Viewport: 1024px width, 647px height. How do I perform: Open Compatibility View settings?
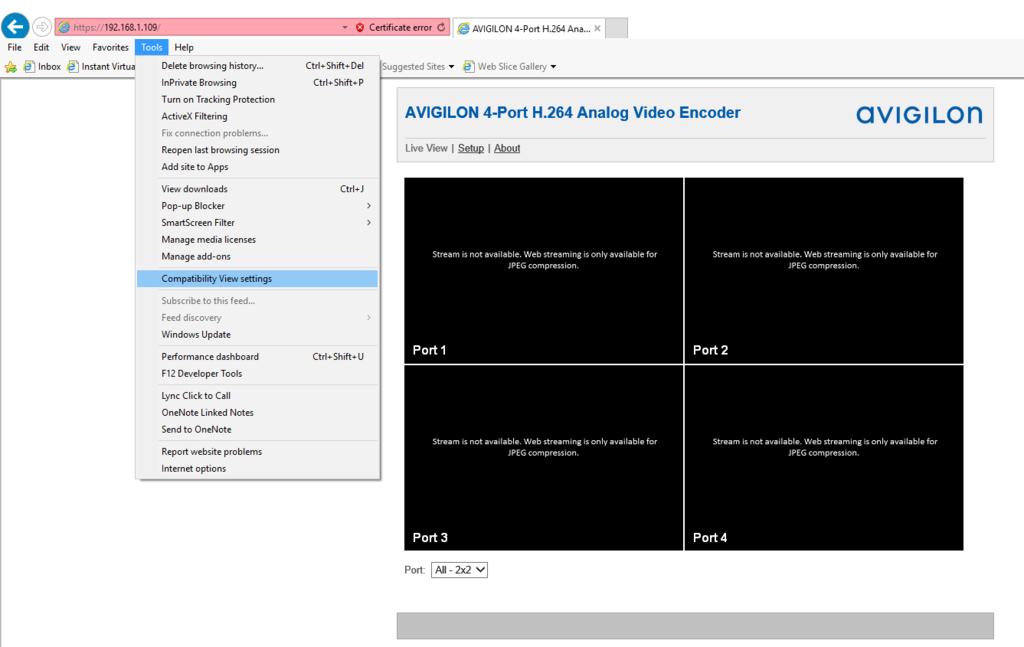[x=257, y=279]
